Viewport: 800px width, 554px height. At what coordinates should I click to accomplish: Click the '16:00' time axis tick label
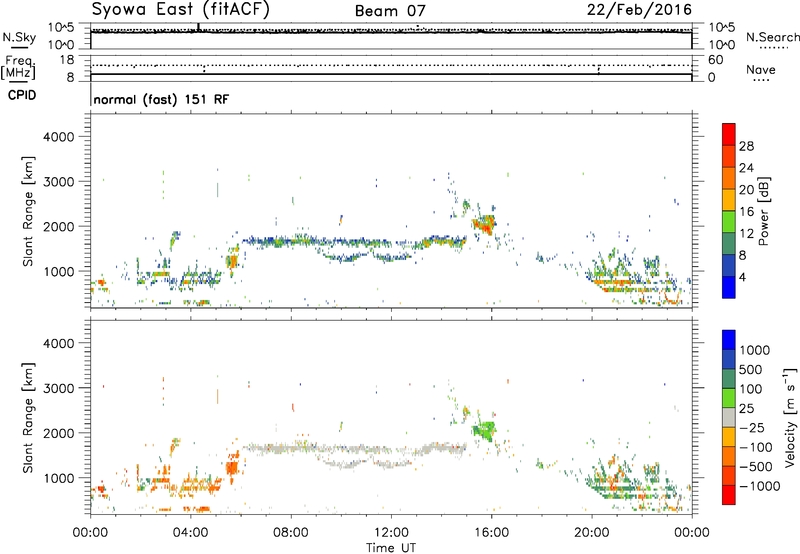(x=491, y=533)
